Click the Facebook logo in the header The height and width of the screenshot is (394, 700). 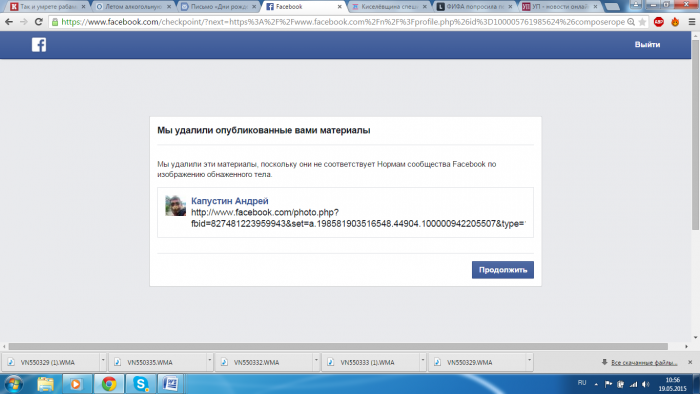point(39,45)
